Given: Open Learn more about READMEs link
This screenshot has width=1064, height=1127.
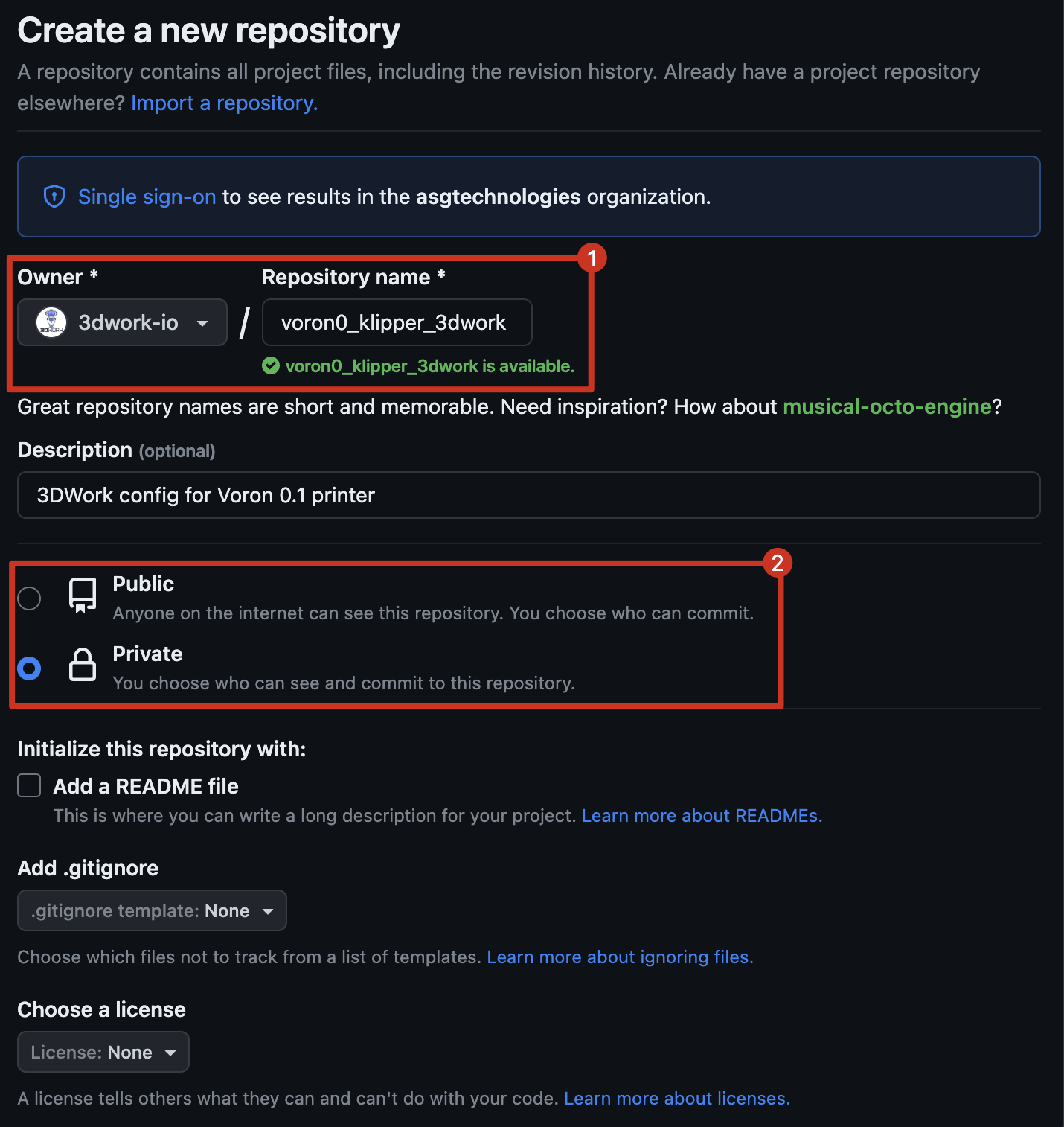Looking at the screenshot, I should (x=702, y=816).
